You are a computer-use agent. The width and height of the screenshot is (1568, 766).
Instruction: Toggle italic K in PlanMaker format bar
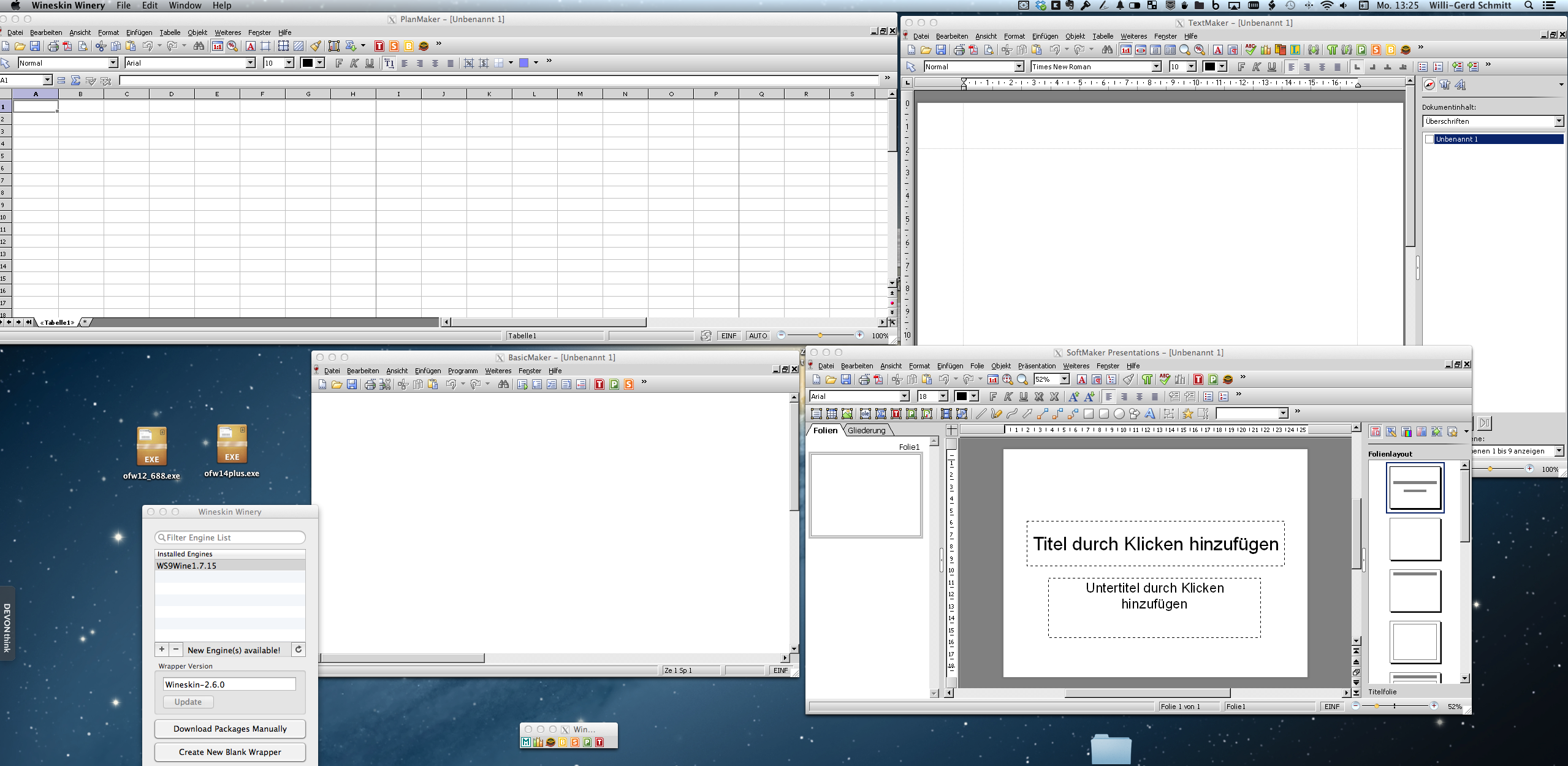click(354, 63)
